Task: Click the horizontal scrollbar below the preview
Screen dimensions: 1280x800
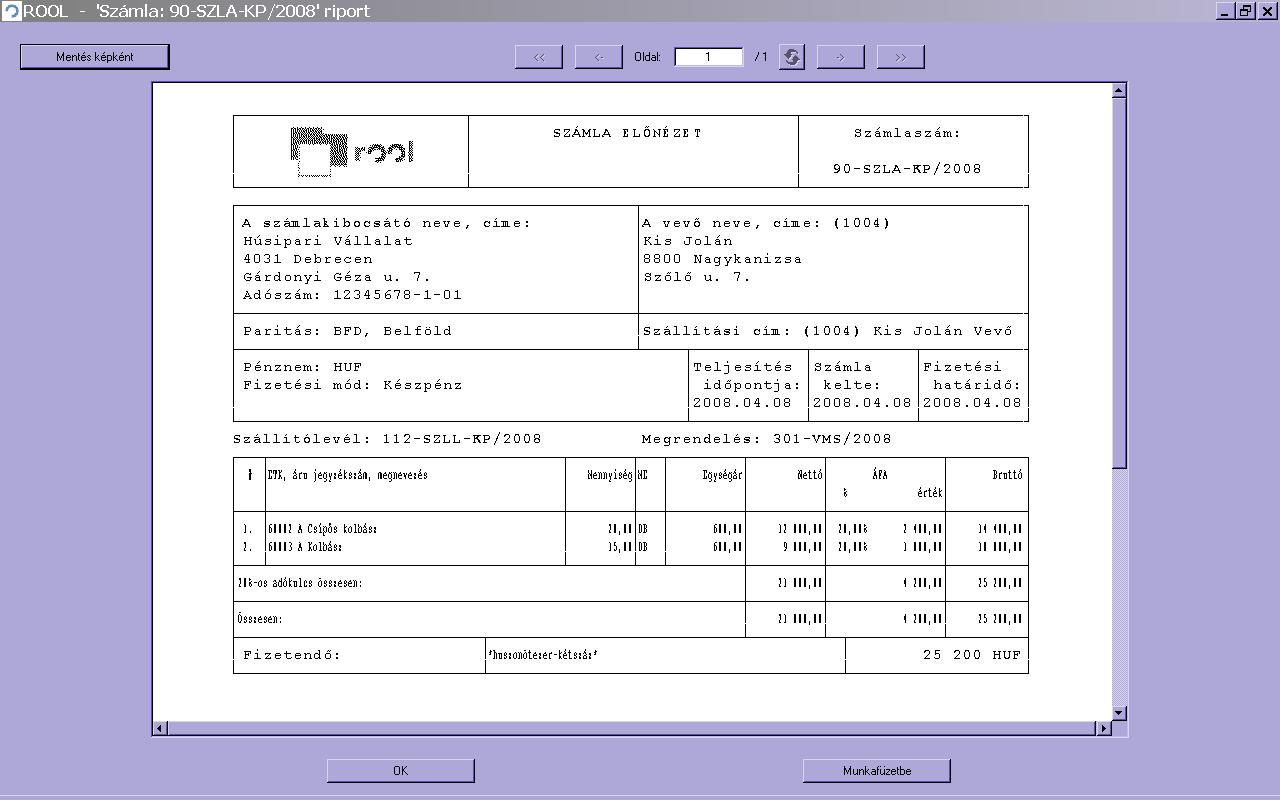Action: [630, 728]
